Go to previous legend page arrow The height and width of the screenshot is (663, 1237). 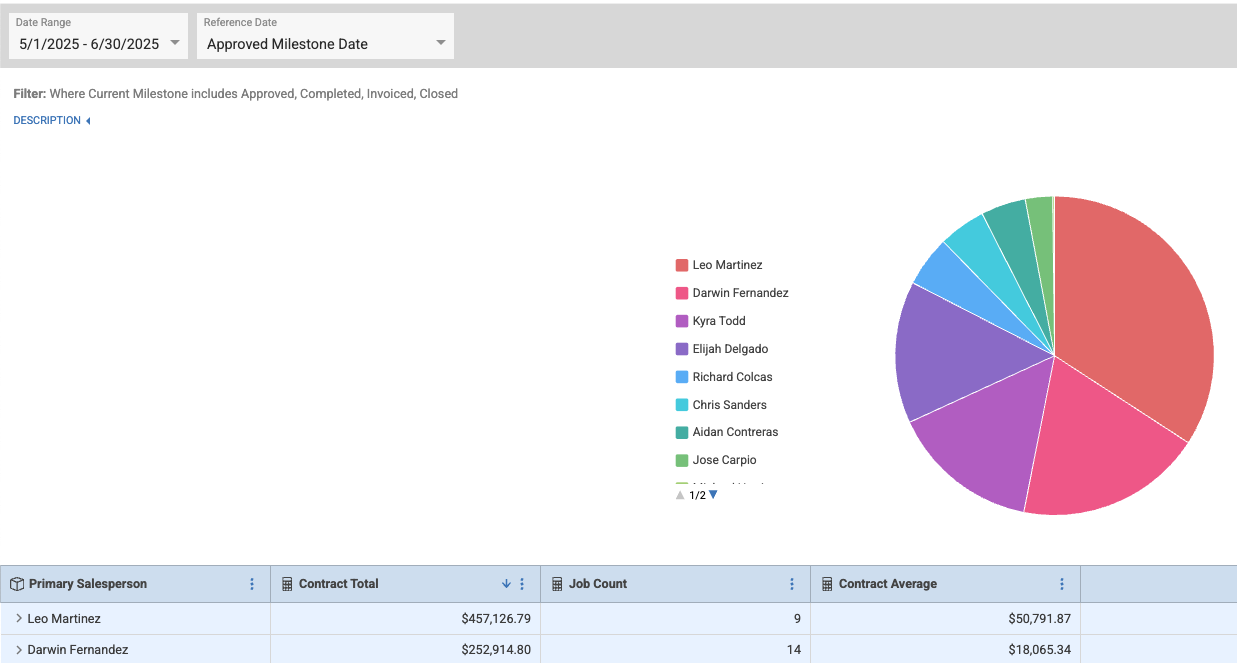pyautogui.click(x=680, y=494)
